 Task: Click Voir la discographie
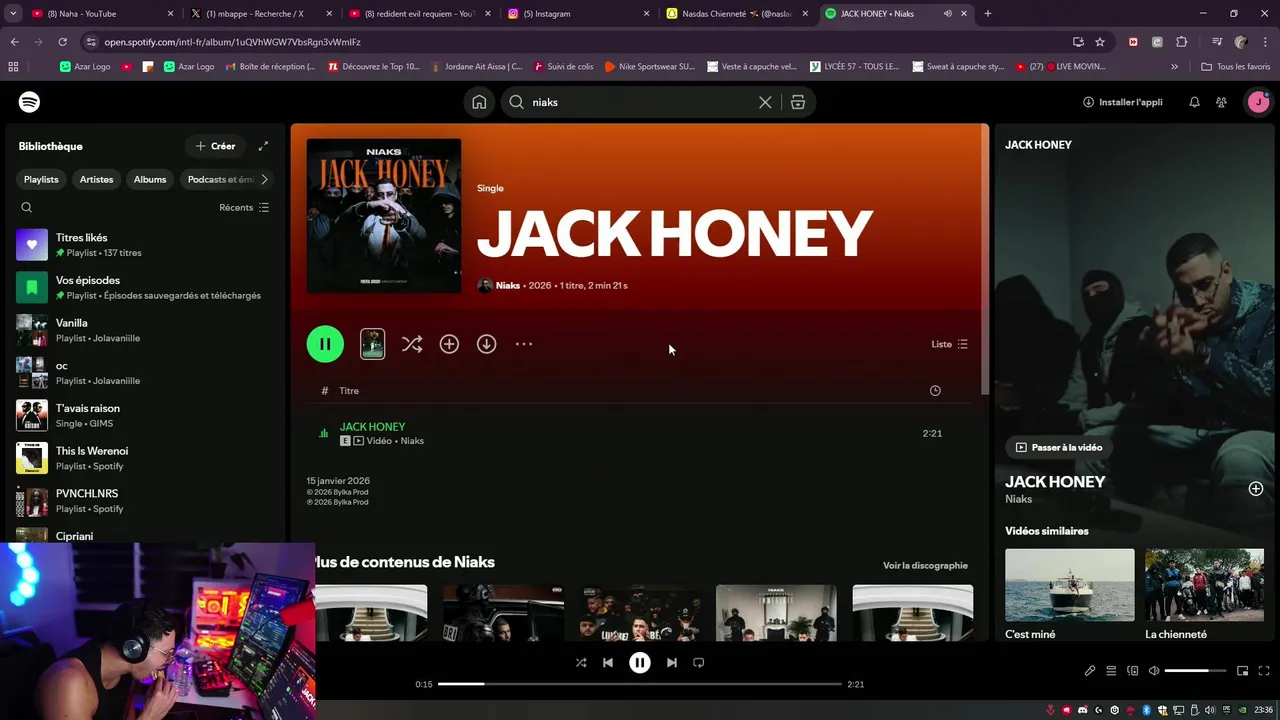click(x=925, y=565)
